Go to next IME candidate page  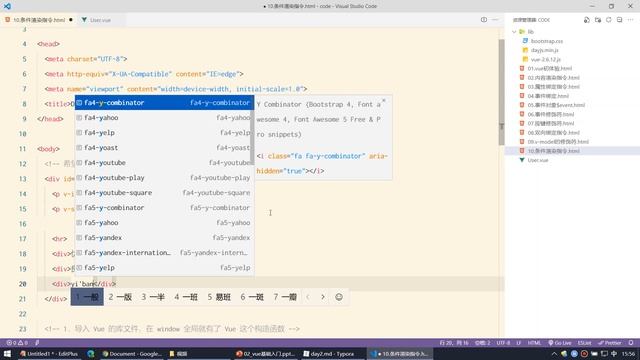point(323,297)
